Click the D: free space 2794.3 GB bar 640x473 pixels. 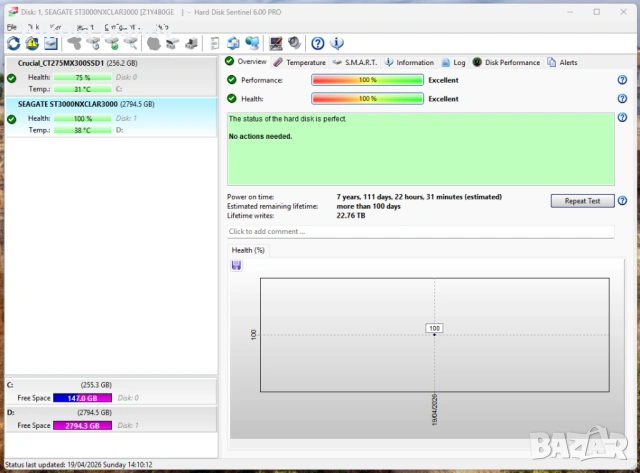(82, 426)
